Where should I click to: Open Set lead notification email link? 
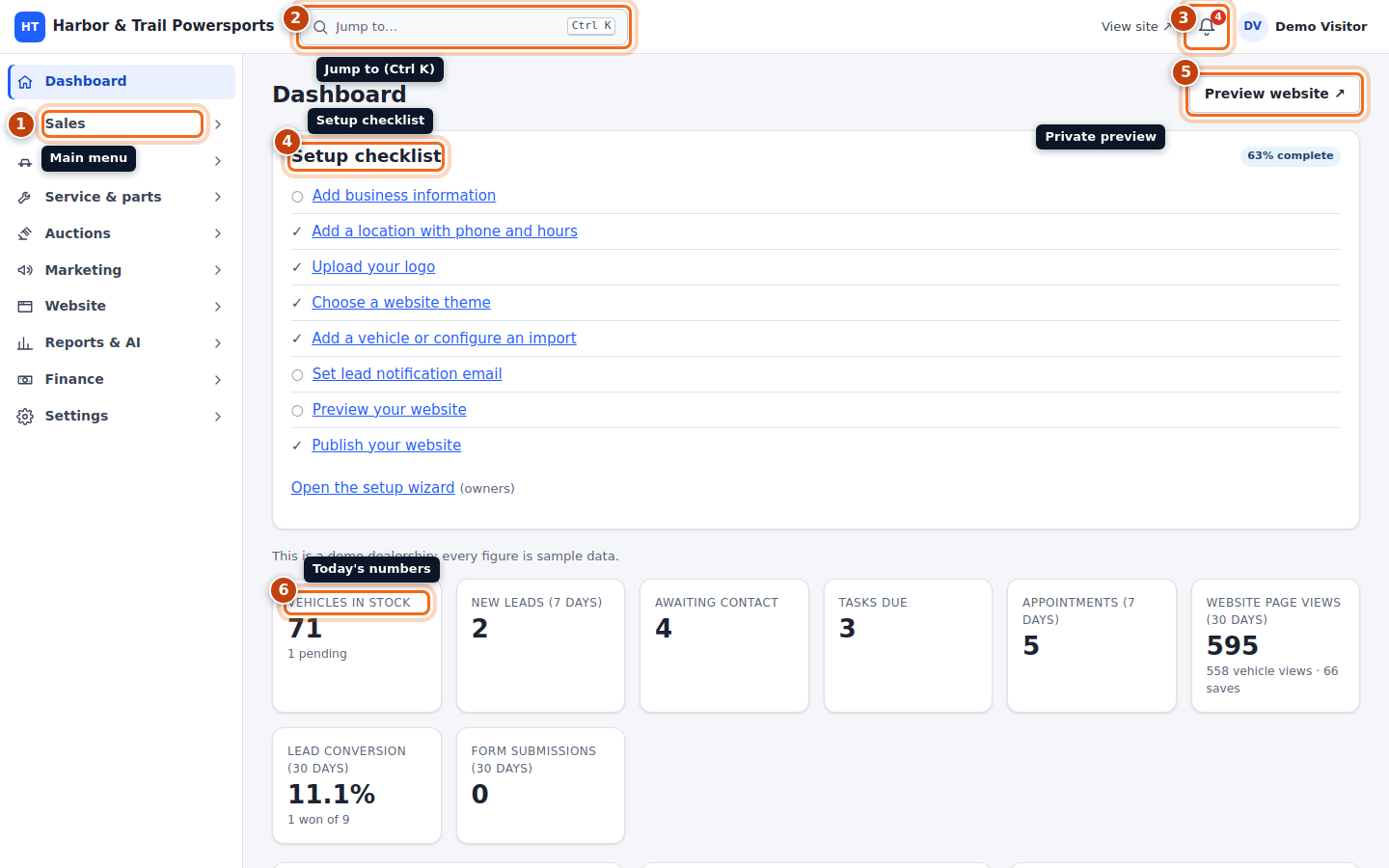coord(407,373)
